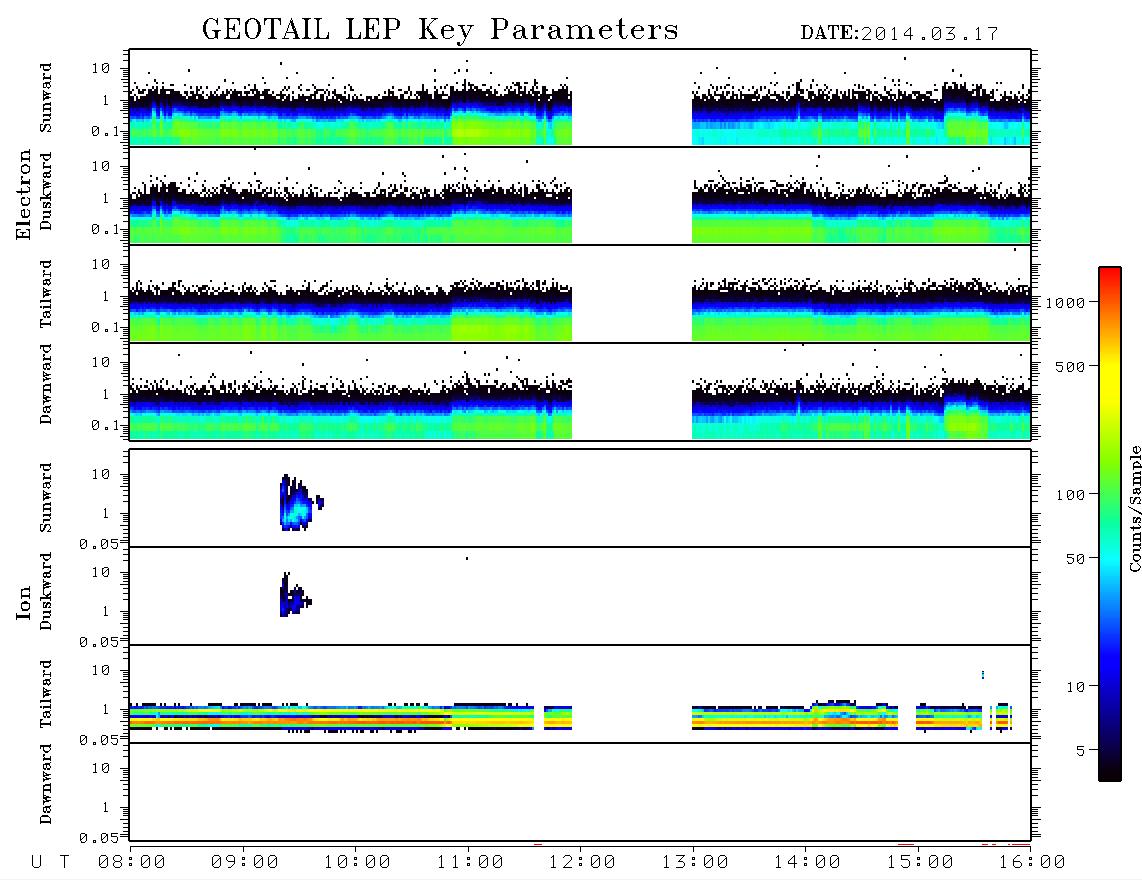This screenshot has height=880, width=1142.
Task: Select the DATE:2014.03.17 label
Action: [x=899, y=34]
